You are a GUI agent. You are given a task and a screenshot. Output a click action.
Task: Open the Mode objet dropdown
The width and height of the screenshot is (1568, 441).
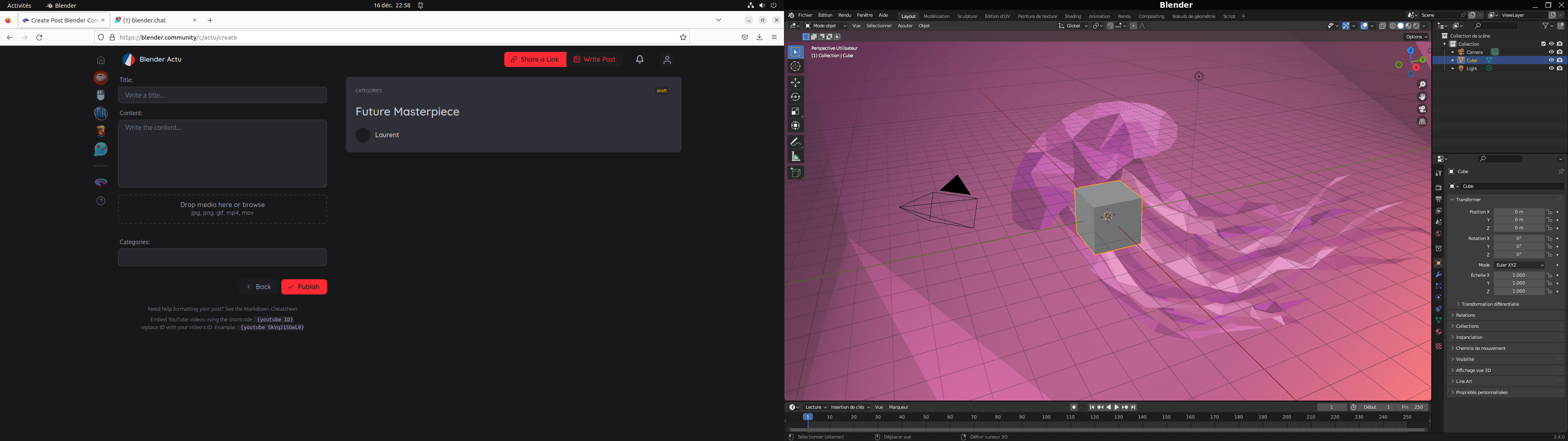[x=825, y=26]
